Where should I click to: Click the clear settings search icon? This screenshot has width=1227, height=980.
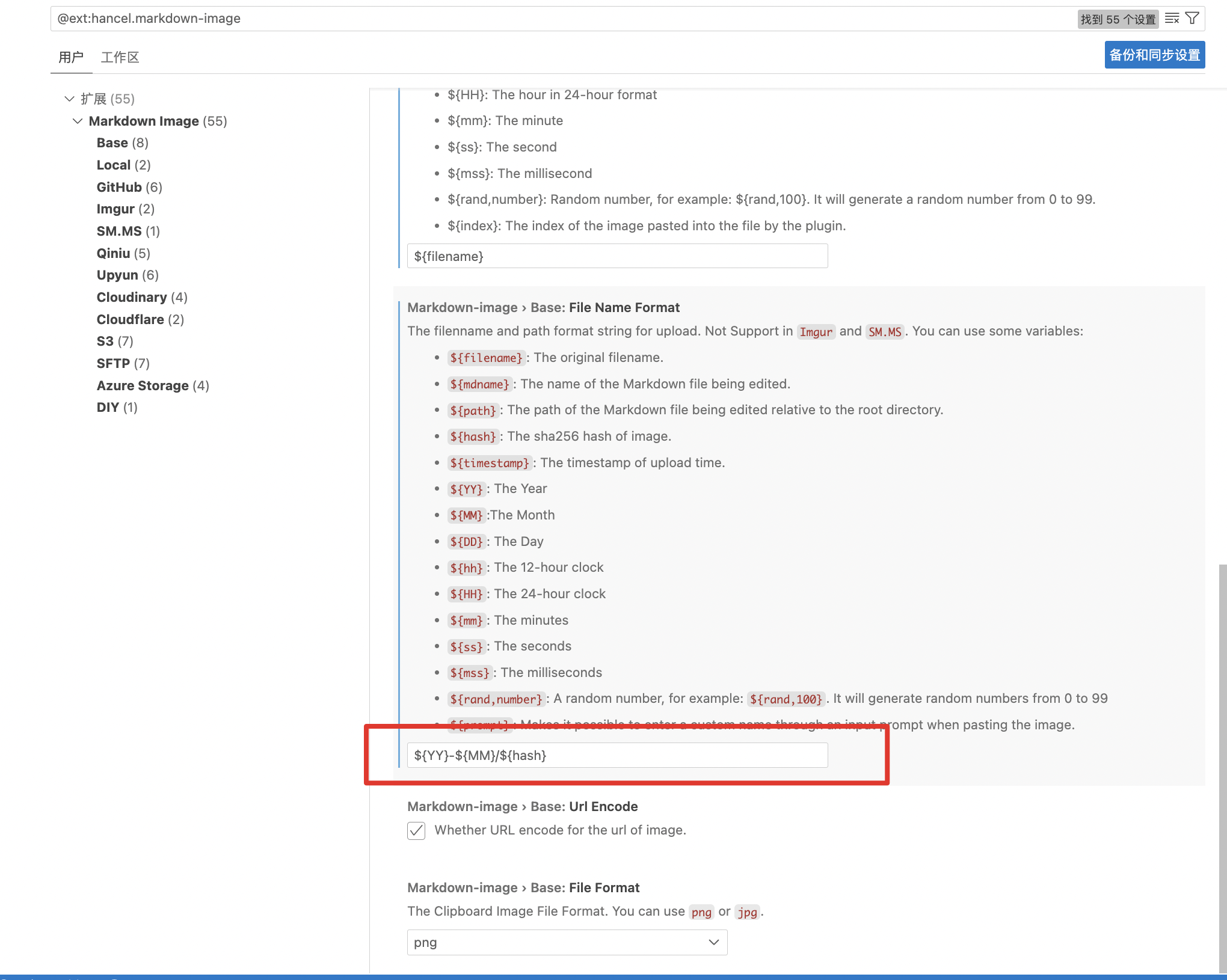[x=1172, y=19]
